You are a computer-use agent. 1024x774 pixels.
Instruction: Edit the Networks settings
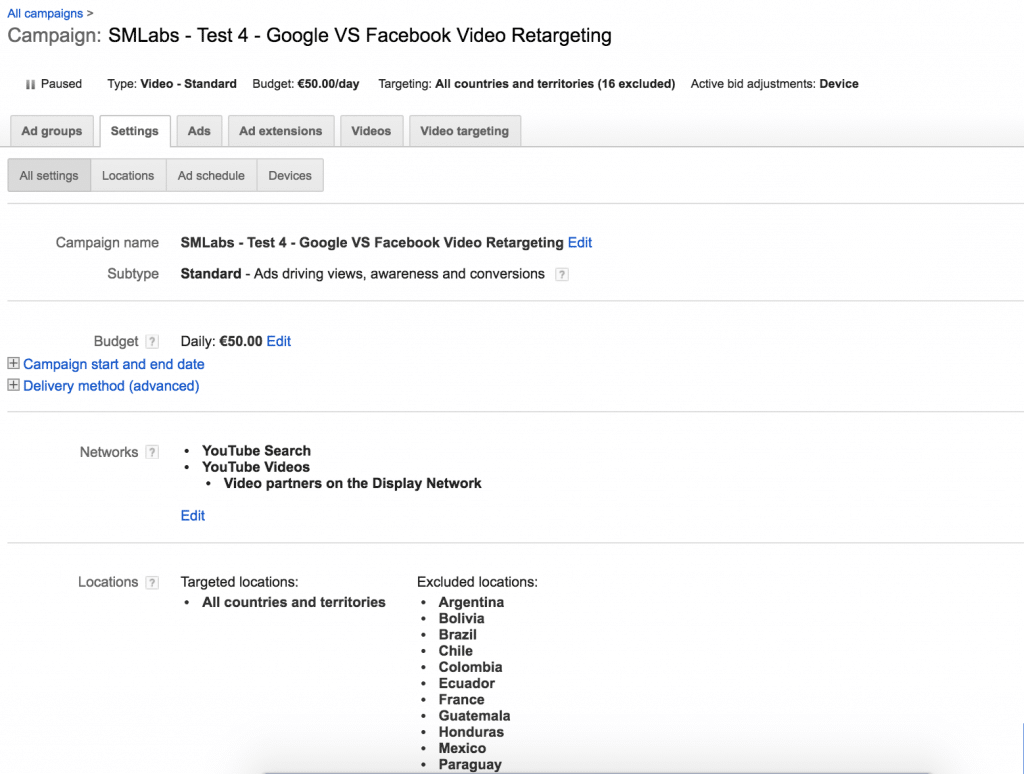[x=193, y=515]
